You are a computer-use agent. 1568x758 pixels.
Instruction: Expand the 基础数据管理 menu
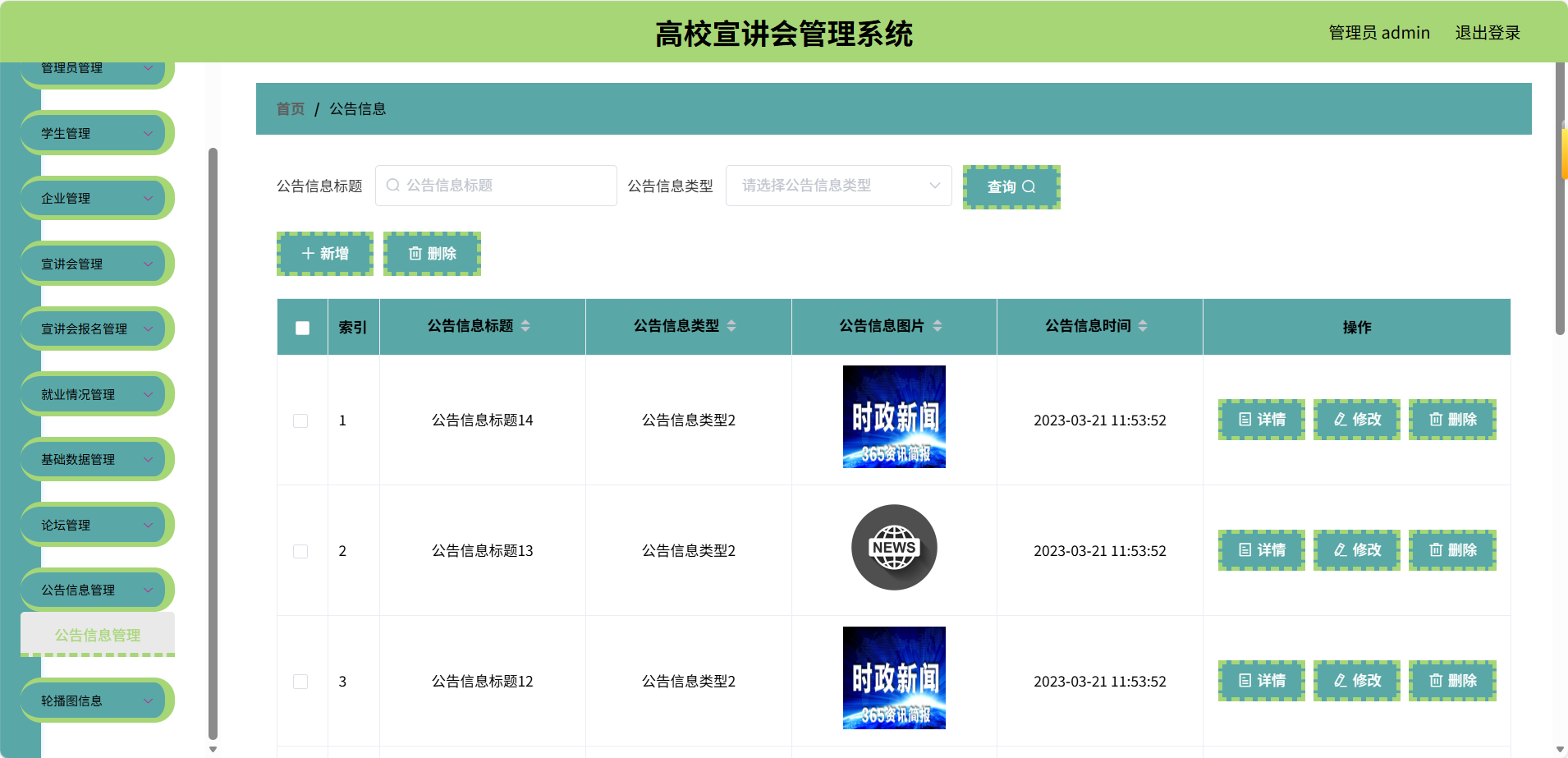(97, 459)
